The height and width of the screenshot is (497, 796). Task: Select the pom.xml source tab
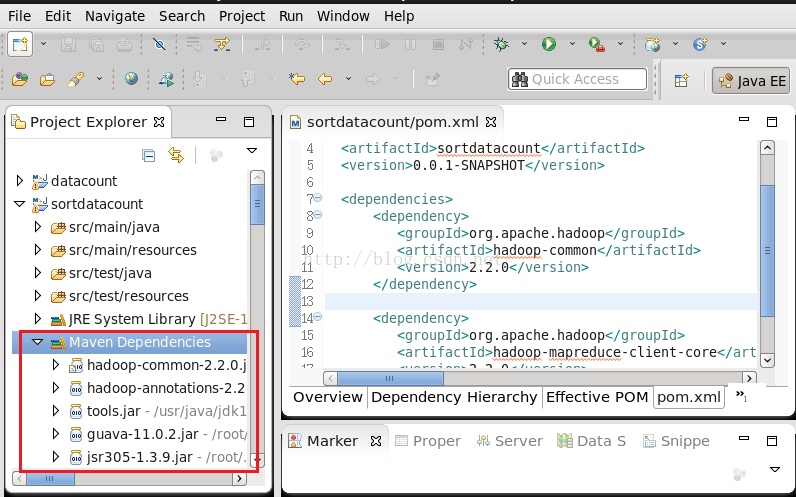[x=689, y=397]
